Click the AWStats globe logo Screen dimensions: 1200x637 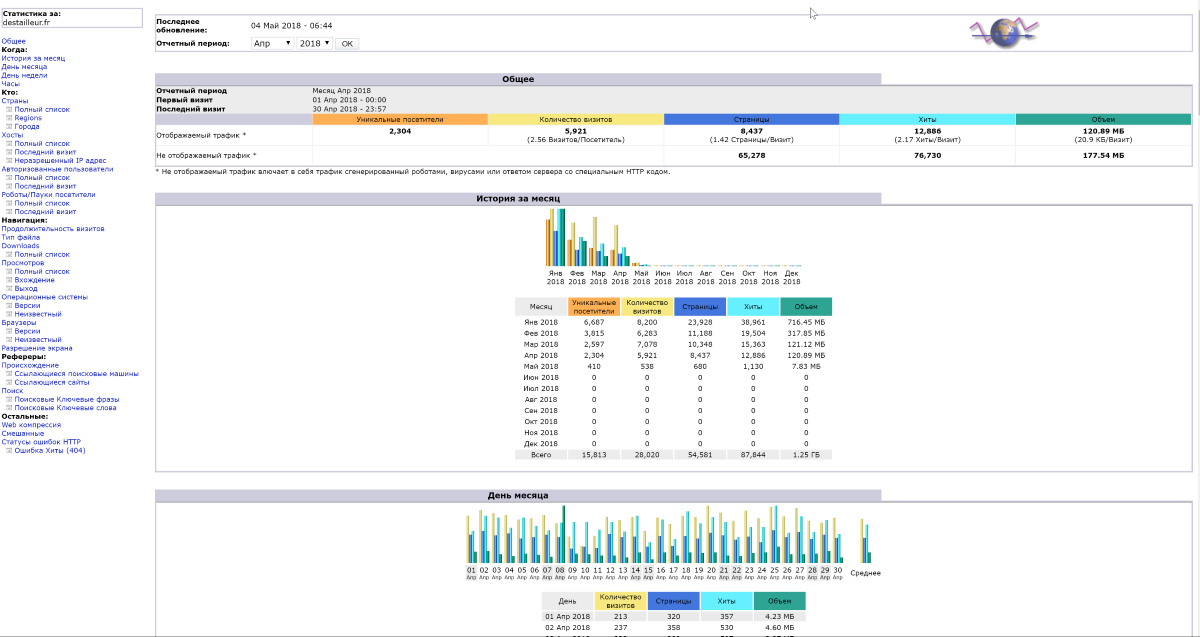pyautogui.click(x=1006, y=33)
